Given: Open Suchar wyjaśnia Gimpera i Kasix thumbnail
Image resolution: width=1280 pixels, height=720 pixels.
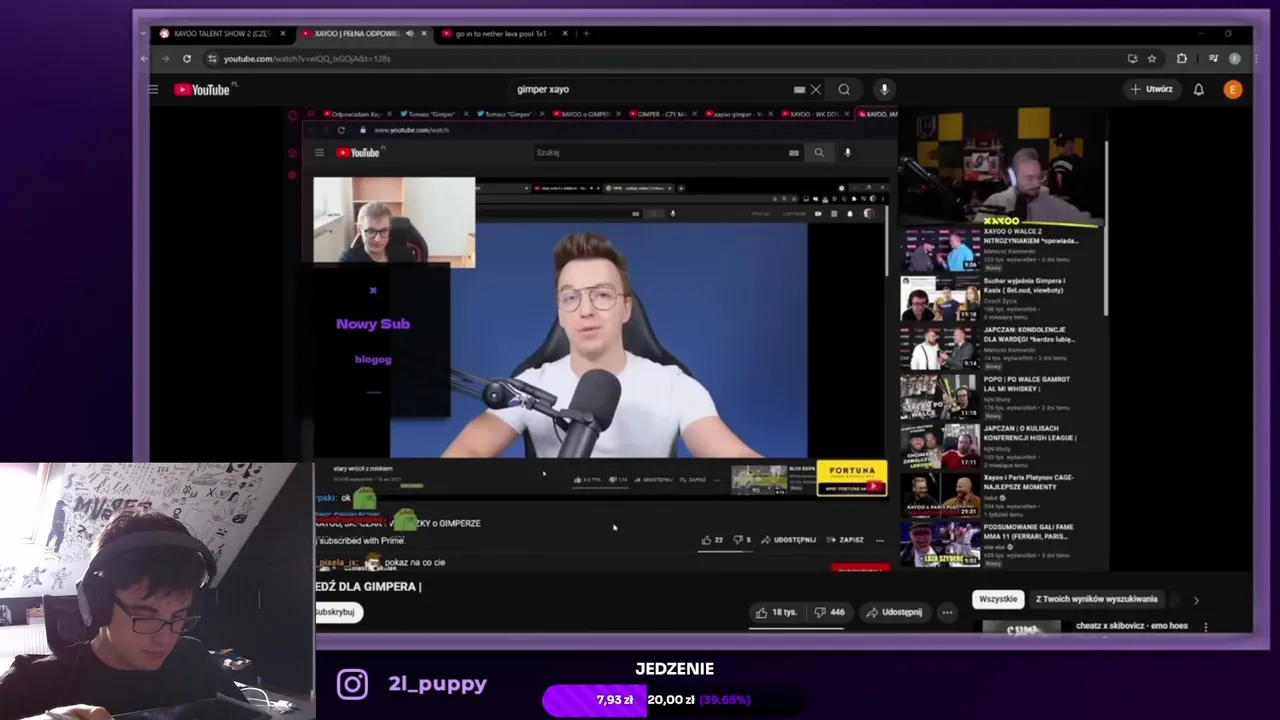Looking at the screenshot, I should point(940,299).
